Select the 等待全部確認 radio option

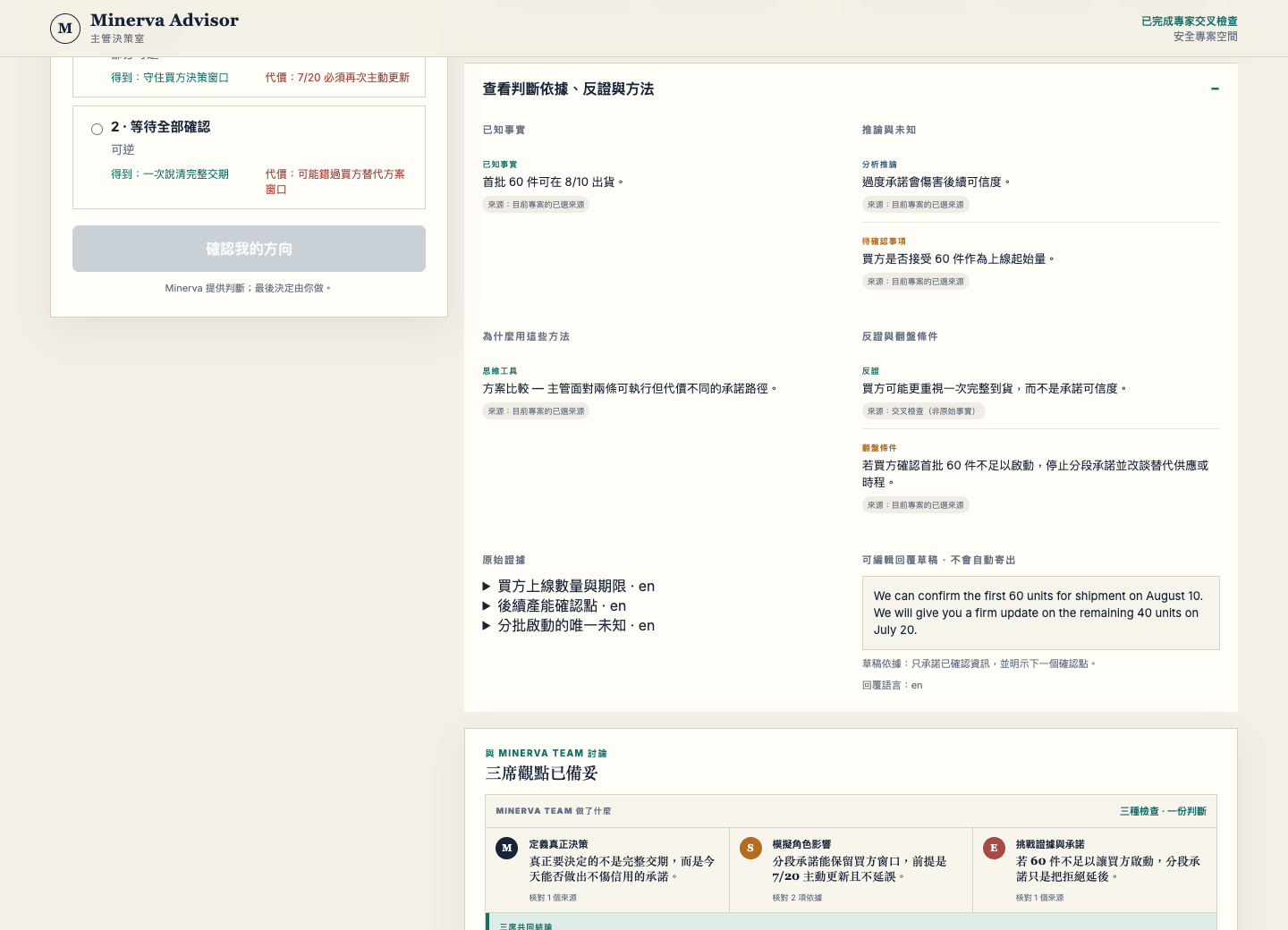(x=97, y=129)
